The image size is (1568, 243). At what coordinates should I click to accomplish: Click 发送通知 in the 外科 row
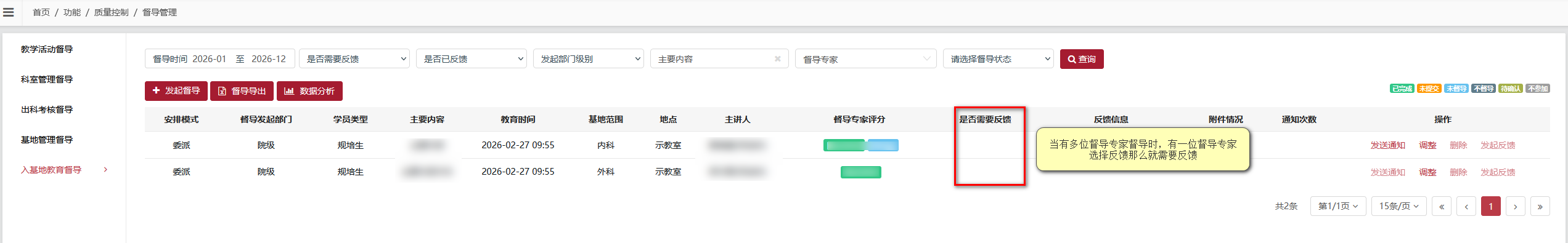tap(1387, 172)
